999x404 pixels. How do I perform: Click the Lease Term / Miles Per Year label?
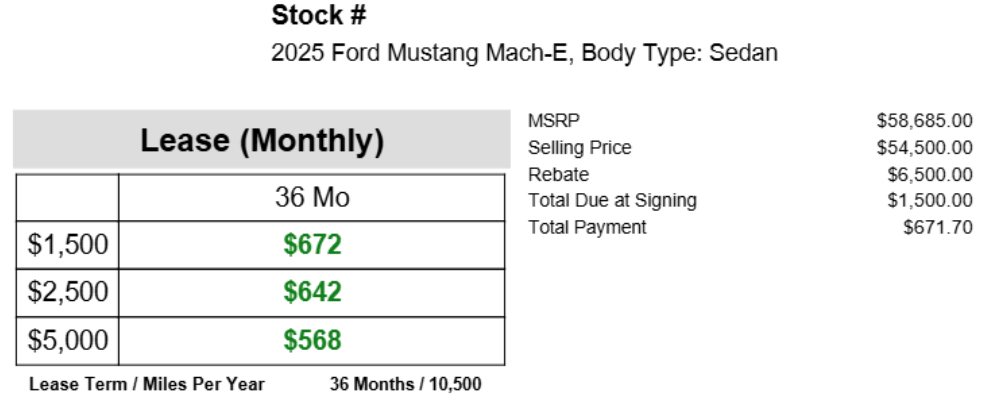click(x=147, y=384)
